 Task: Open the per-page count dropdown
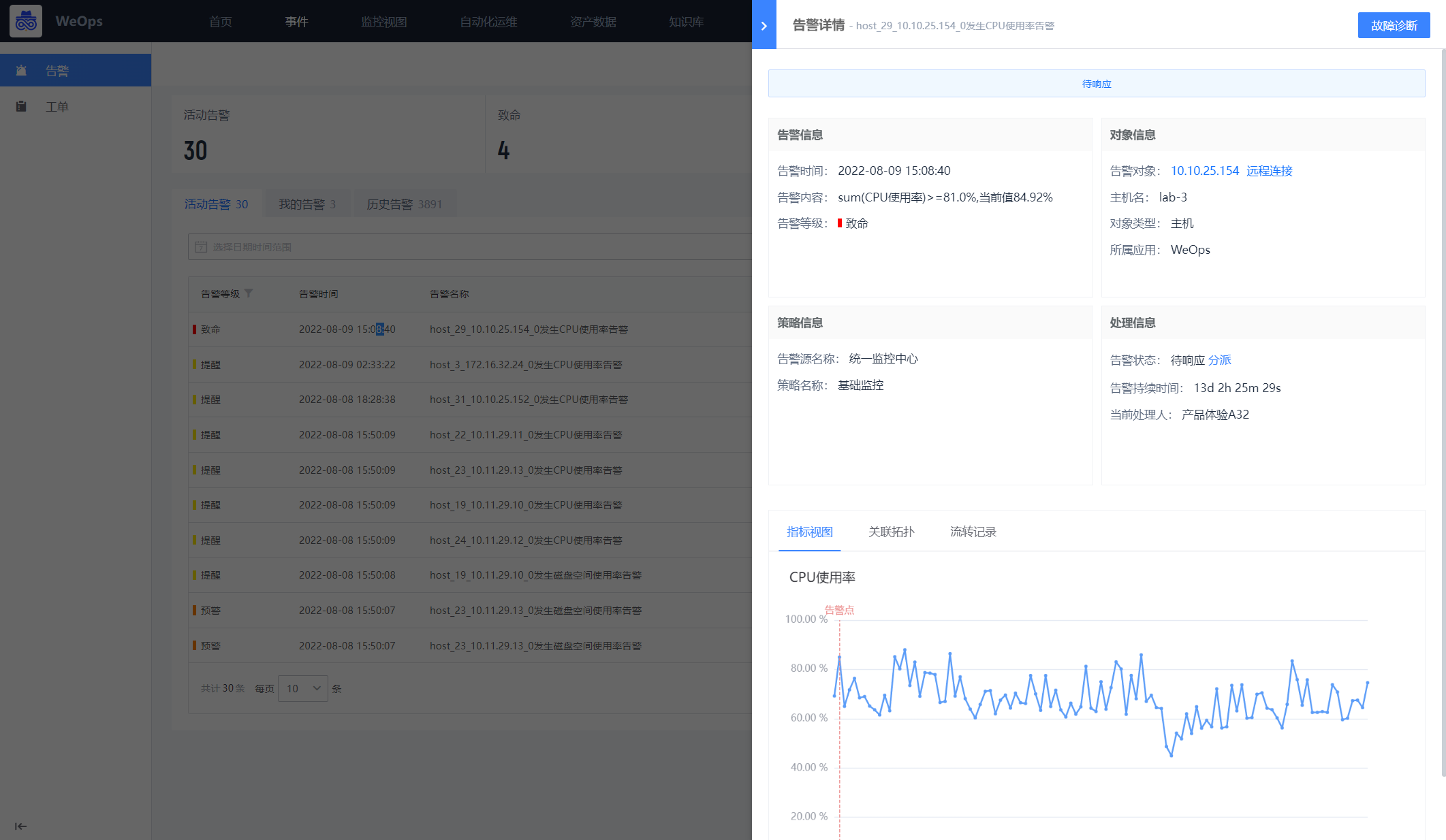[x=302, y=688]
